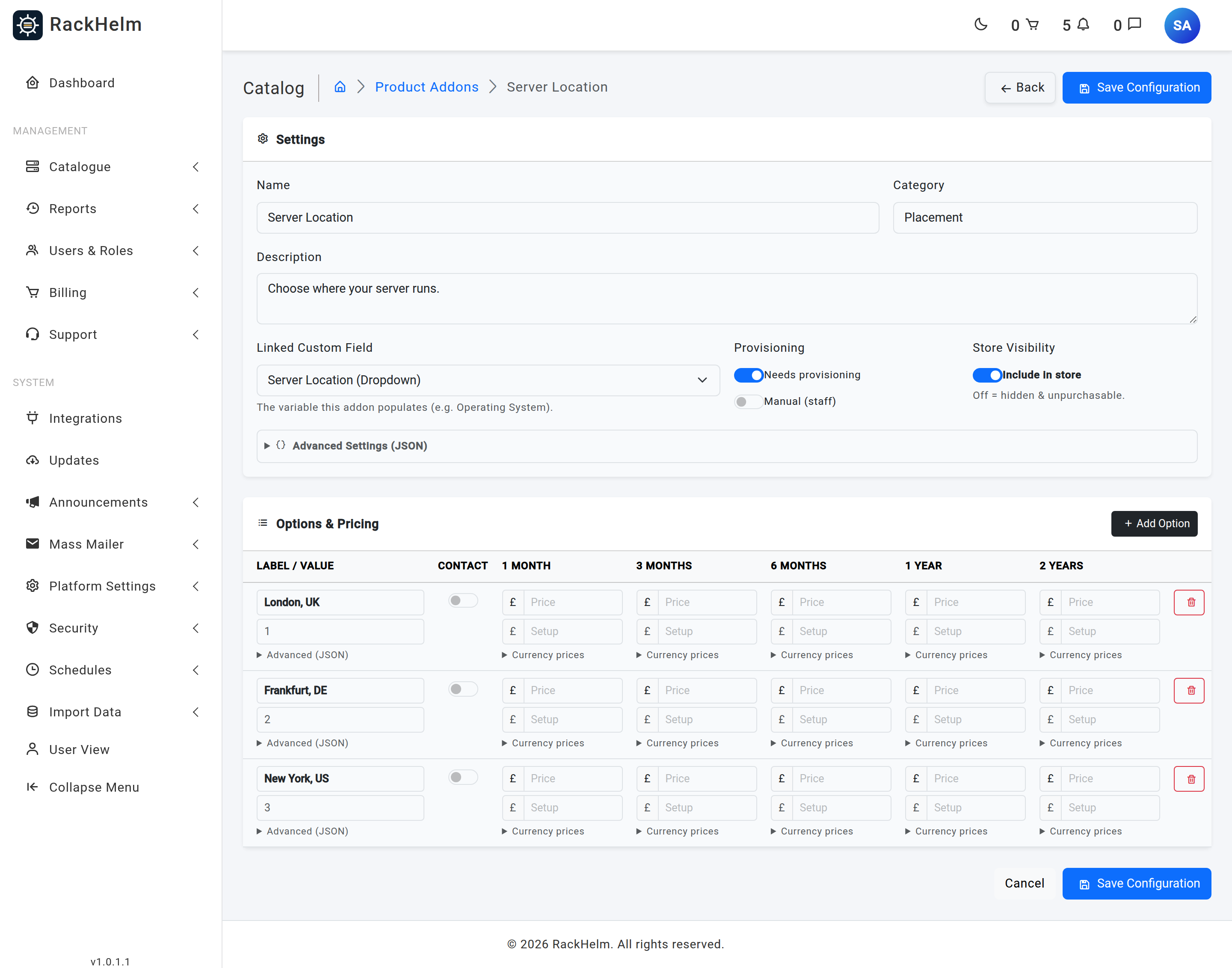Click the Integrations plug icon
The image size is (1232, 968).
pyautogui.click(x=33, y=418)
